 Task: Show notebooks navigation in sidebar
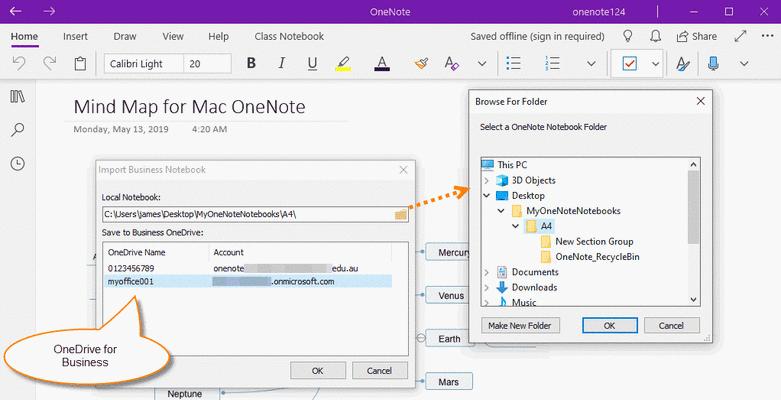(x=17, y=96)
